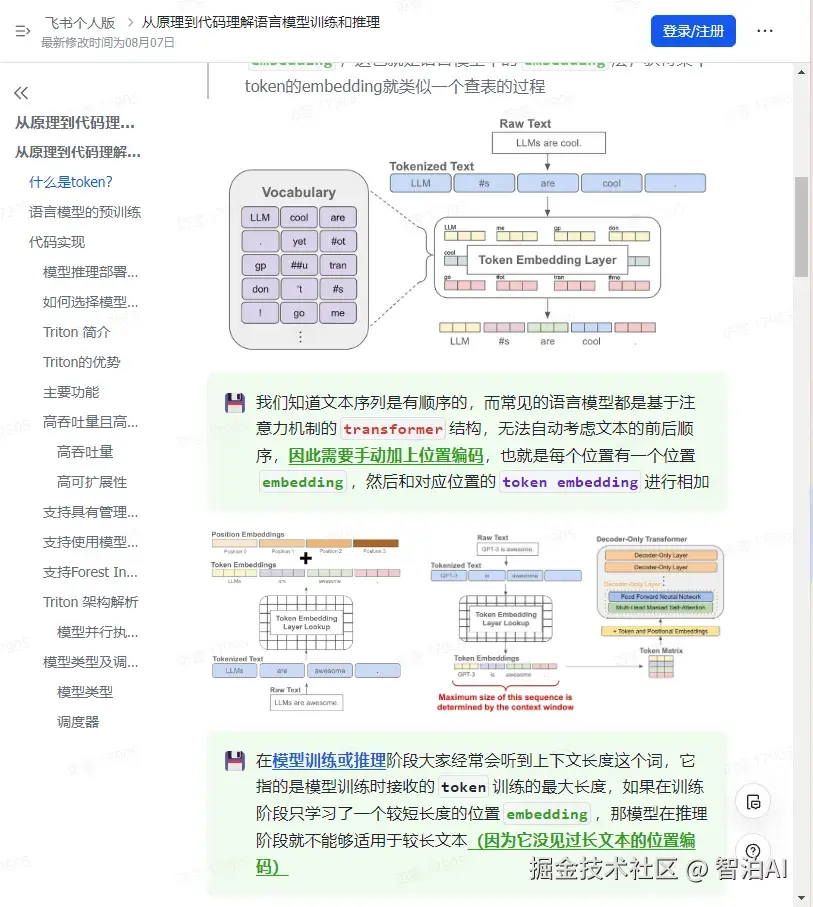Select outline item 支持Forest In...
The image size is (813, 907).
pos(90,573)
